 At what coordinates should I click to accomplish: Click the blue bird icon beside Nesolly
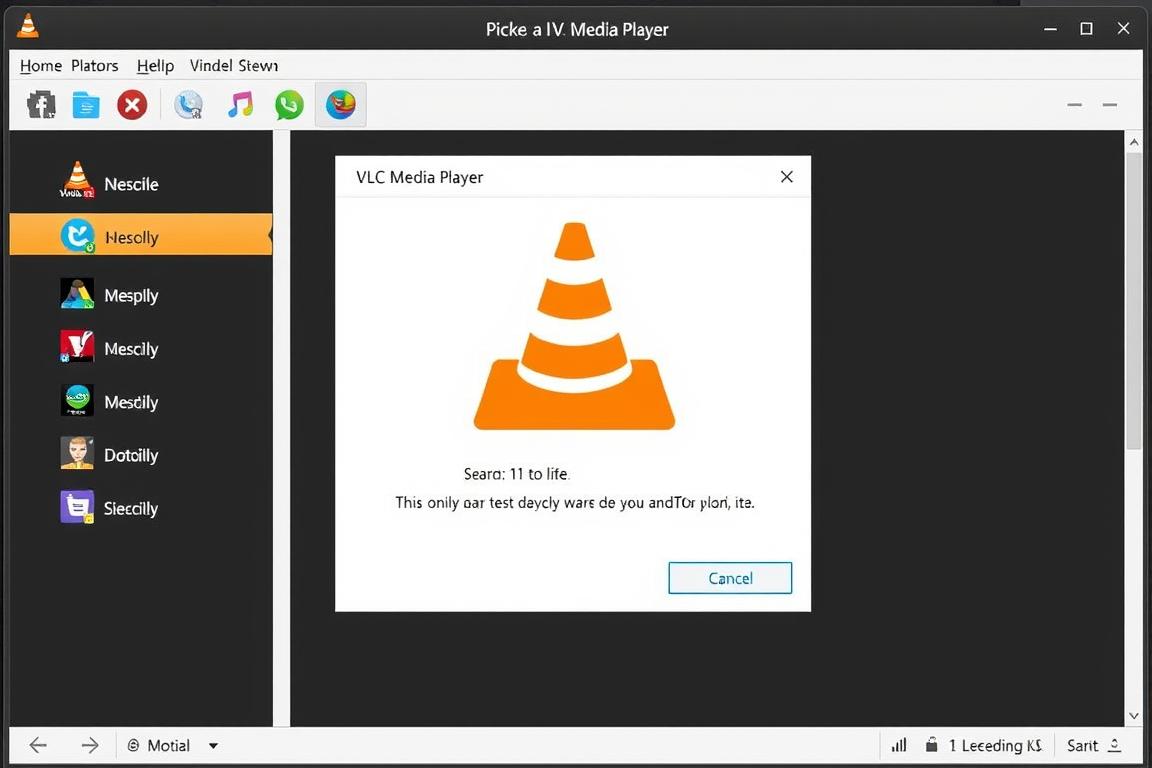pyautogui.click(x=78, y=236)
